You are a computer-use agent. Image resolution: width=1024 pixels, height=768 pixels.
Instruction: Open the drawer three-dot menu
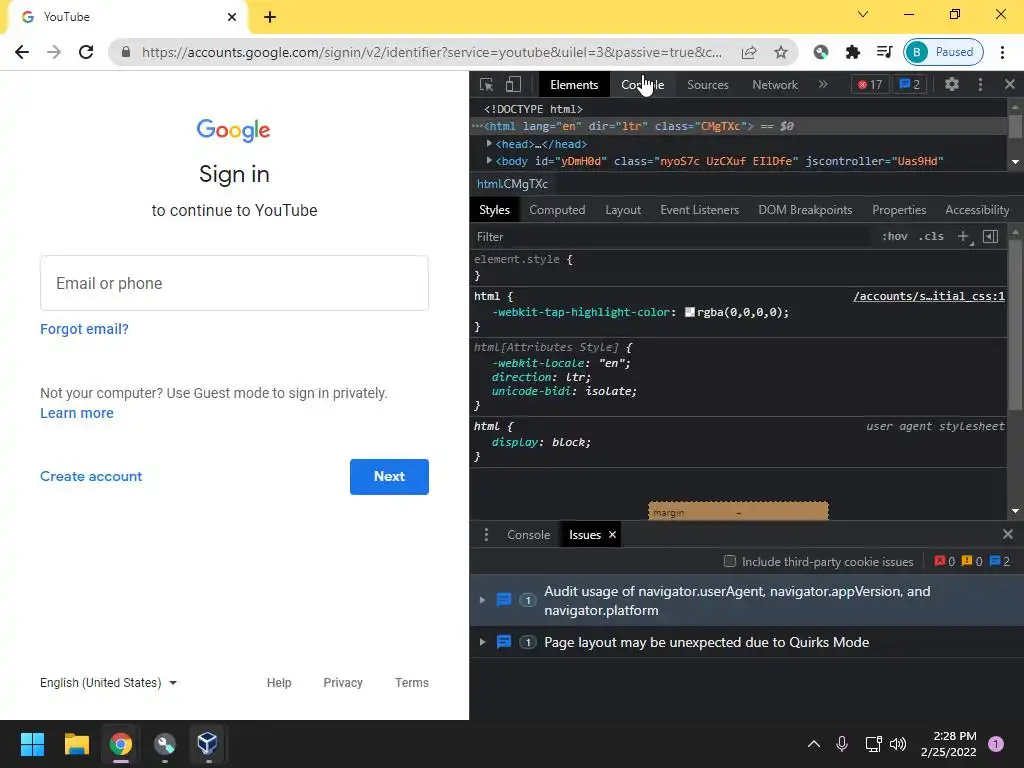[486, 535]
